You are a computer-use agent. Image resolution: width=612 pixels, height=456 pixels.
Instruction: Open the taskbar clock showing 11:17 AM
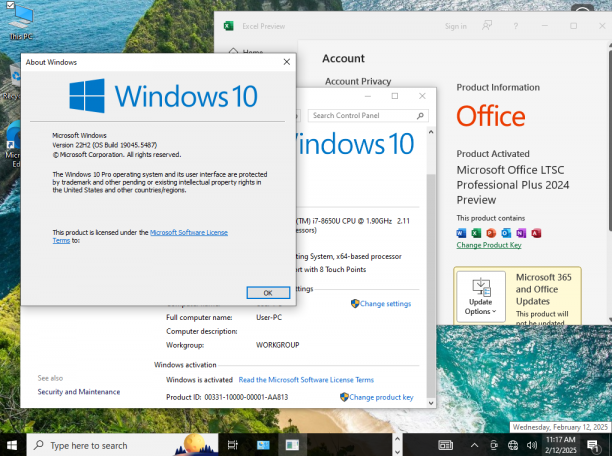point(560,445)
